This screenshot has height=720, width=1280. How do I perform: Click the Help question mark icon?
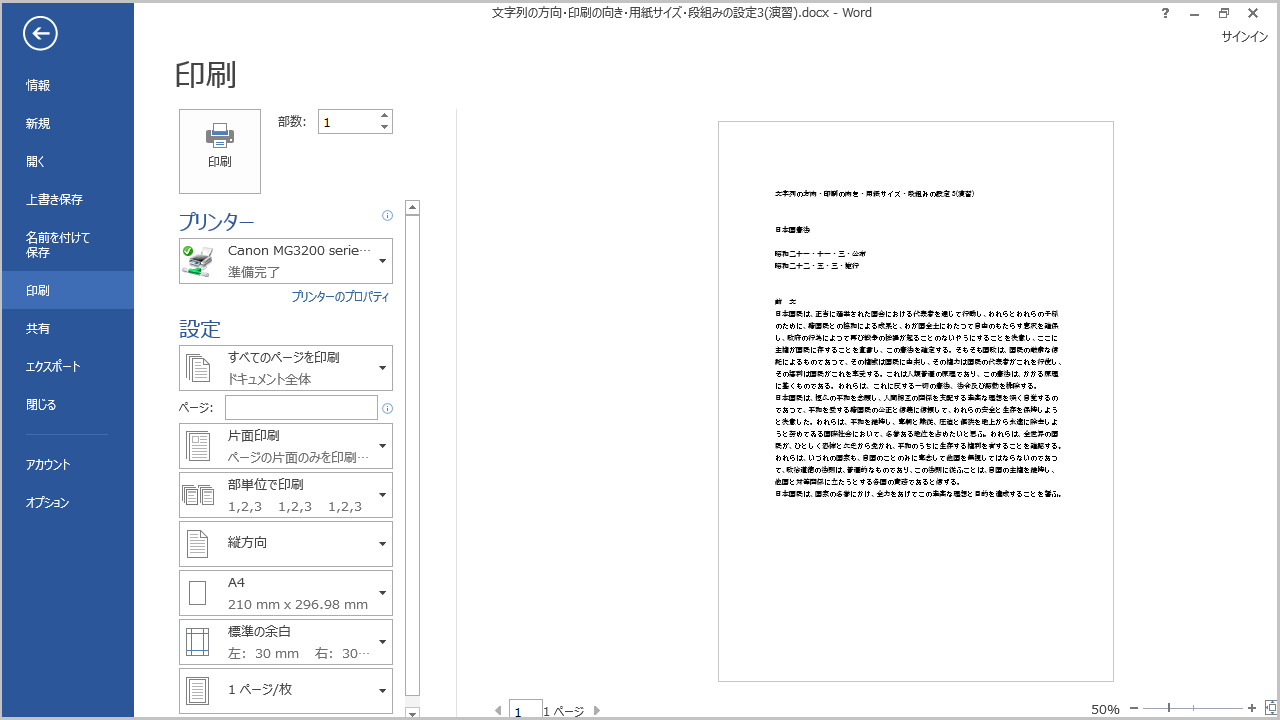tap(1165, 13)
